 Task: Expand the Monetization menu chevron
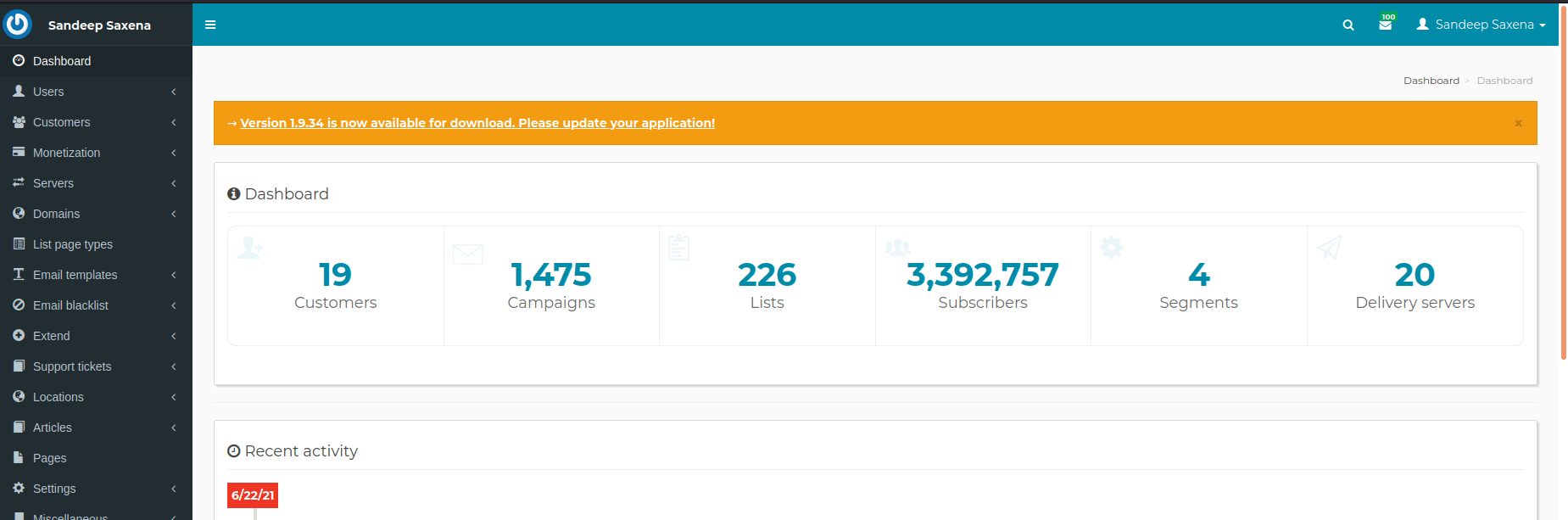click(174, 153)
